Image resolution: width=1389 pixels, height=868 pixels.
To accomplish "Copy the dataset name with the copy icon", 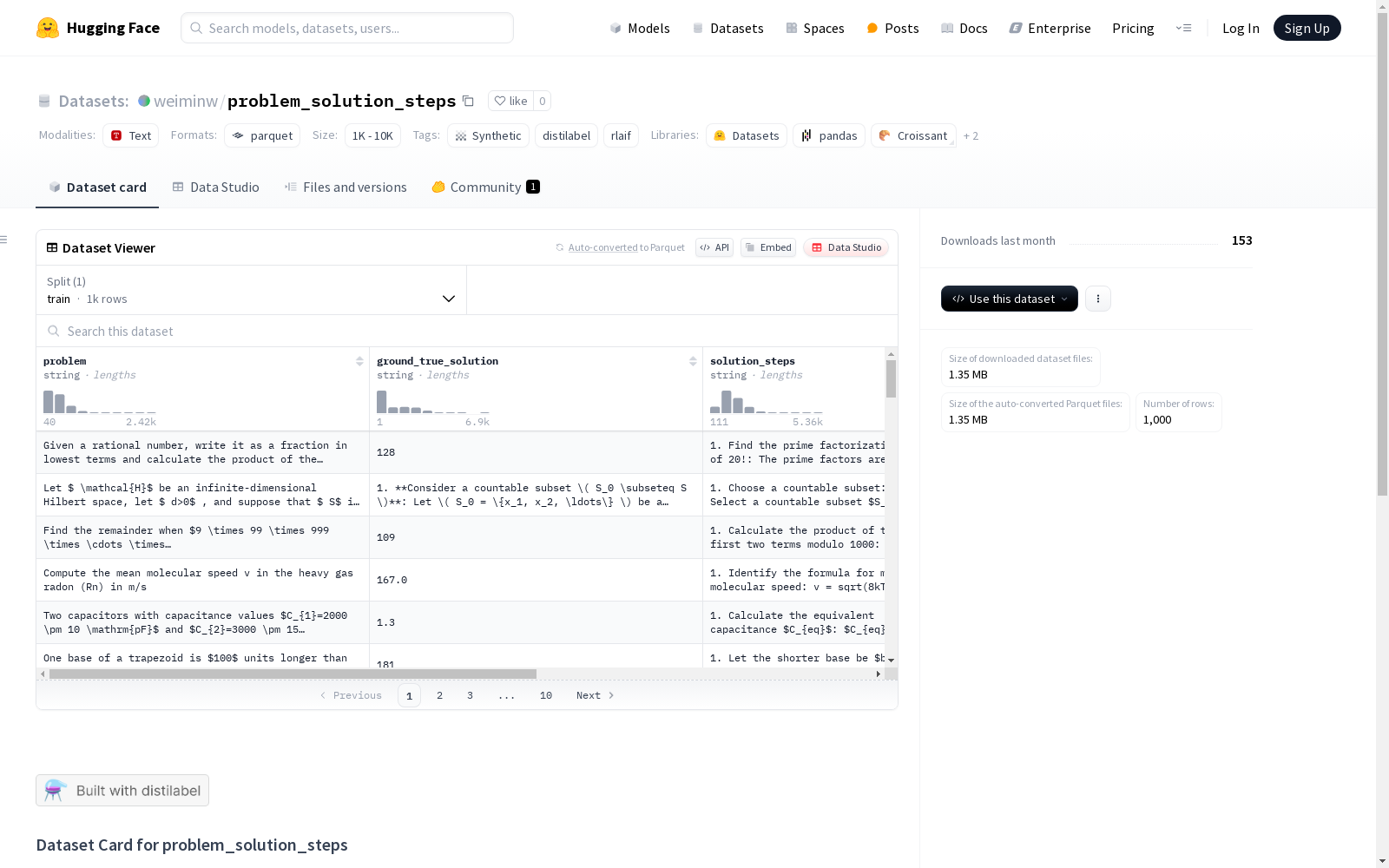I will [468, 101].
